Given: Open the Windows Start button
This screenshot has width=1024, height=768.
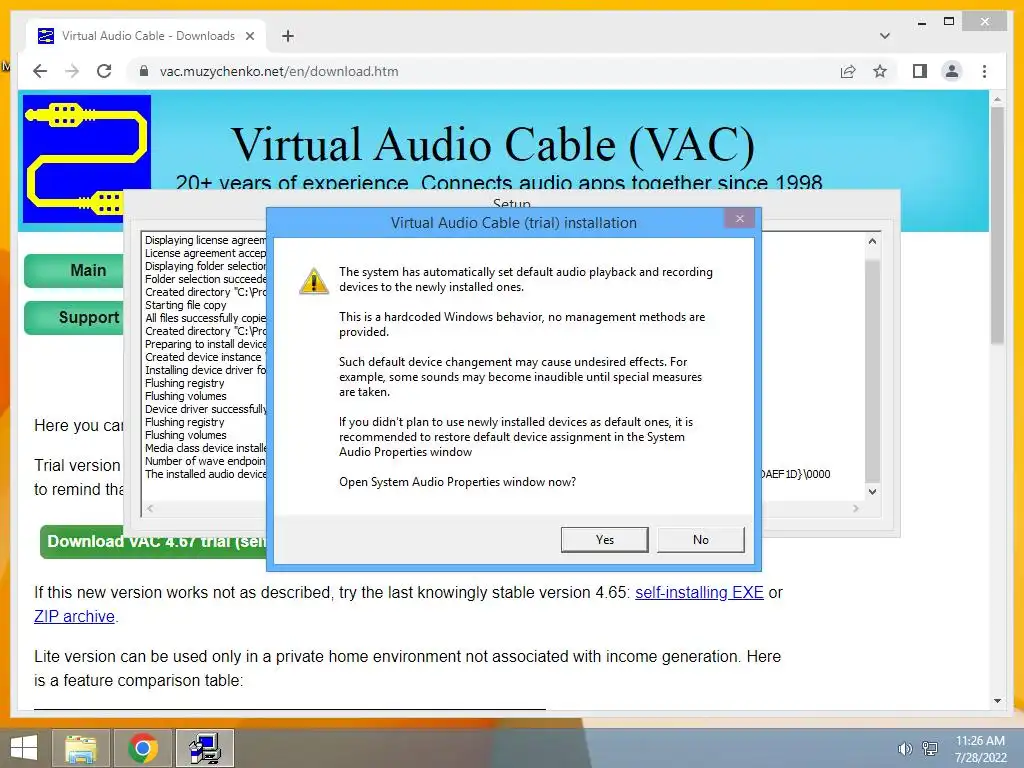Looking at the screenshot, I should (x=24, y=748).
